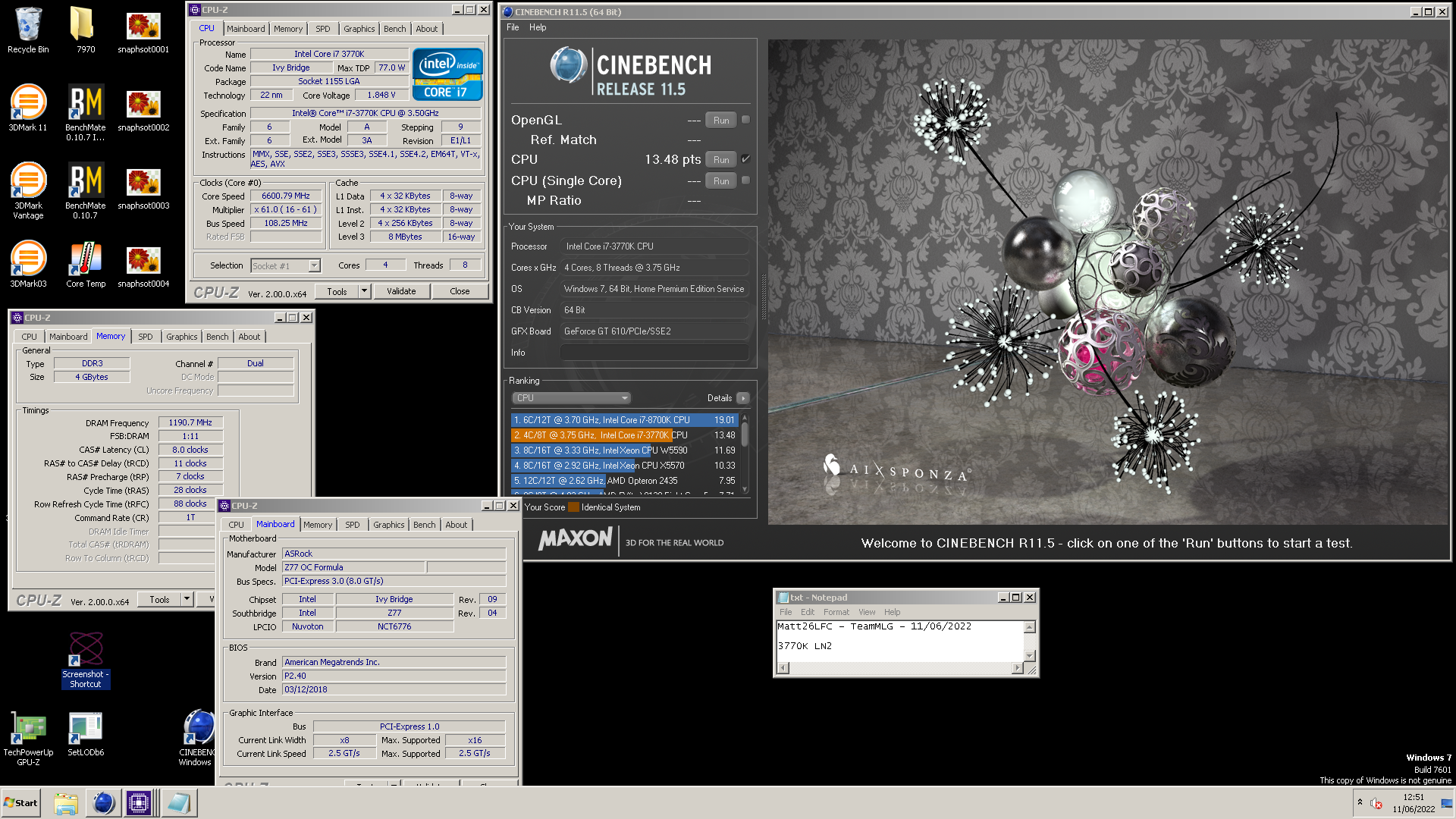This screenshot has width=1456, height=819.
Task: Select the Xeon W5590 ranking entry
Action: tap(625, 450)
